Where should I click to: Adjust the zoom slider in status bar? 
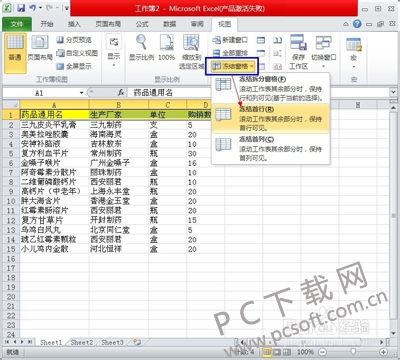(353, 352)
